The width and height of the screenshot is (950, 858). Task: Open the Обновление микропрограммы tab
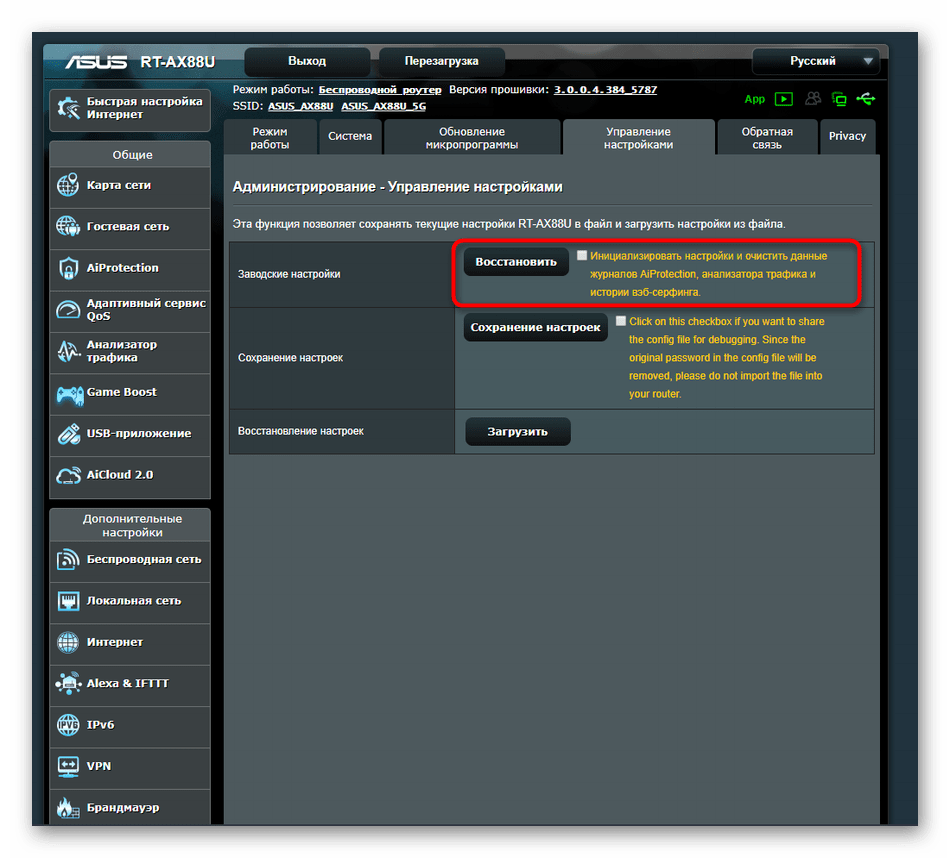point(472,138)
